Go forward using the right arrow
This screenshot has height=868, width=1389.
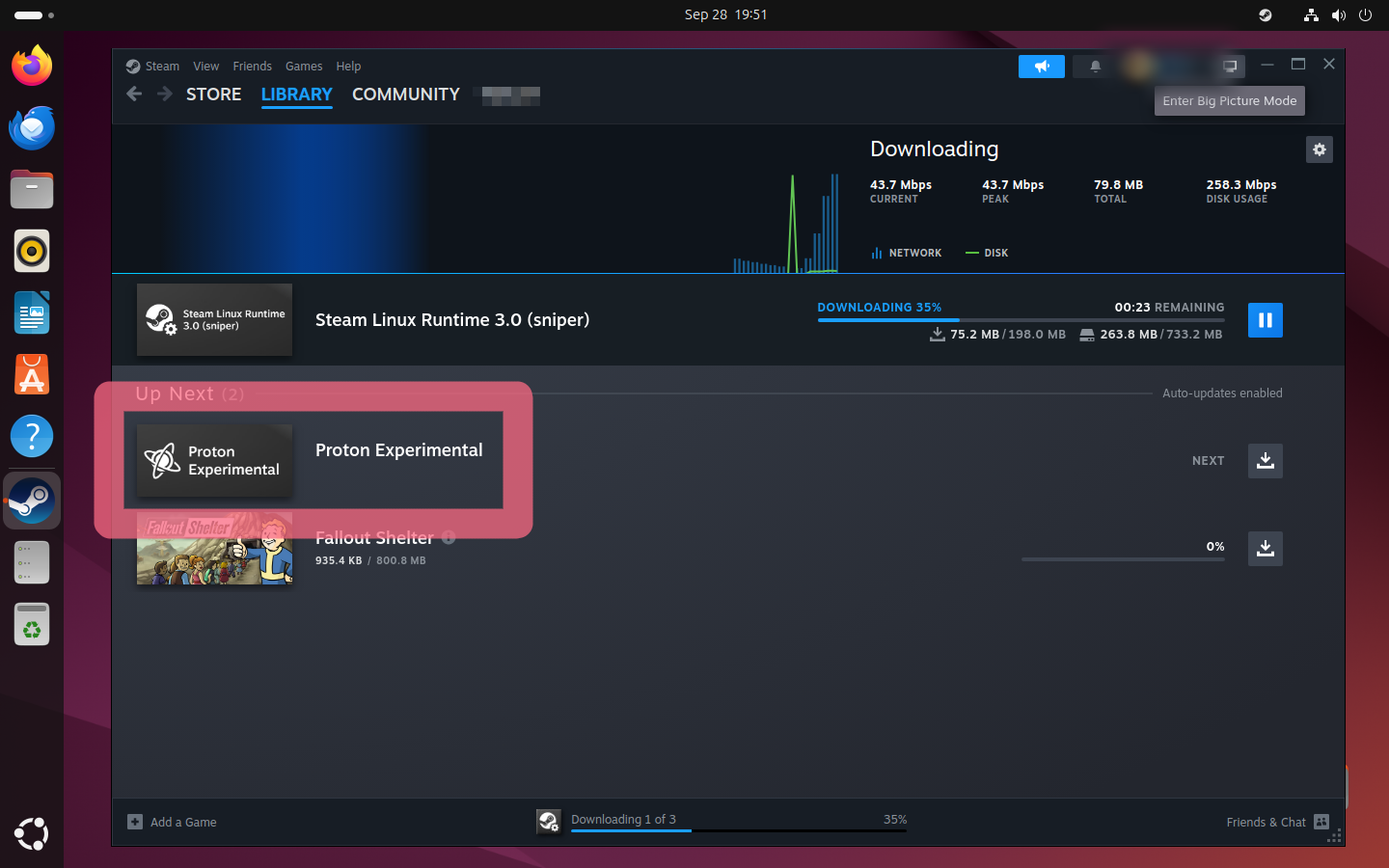pyautogui.click(x=165, y=94)
